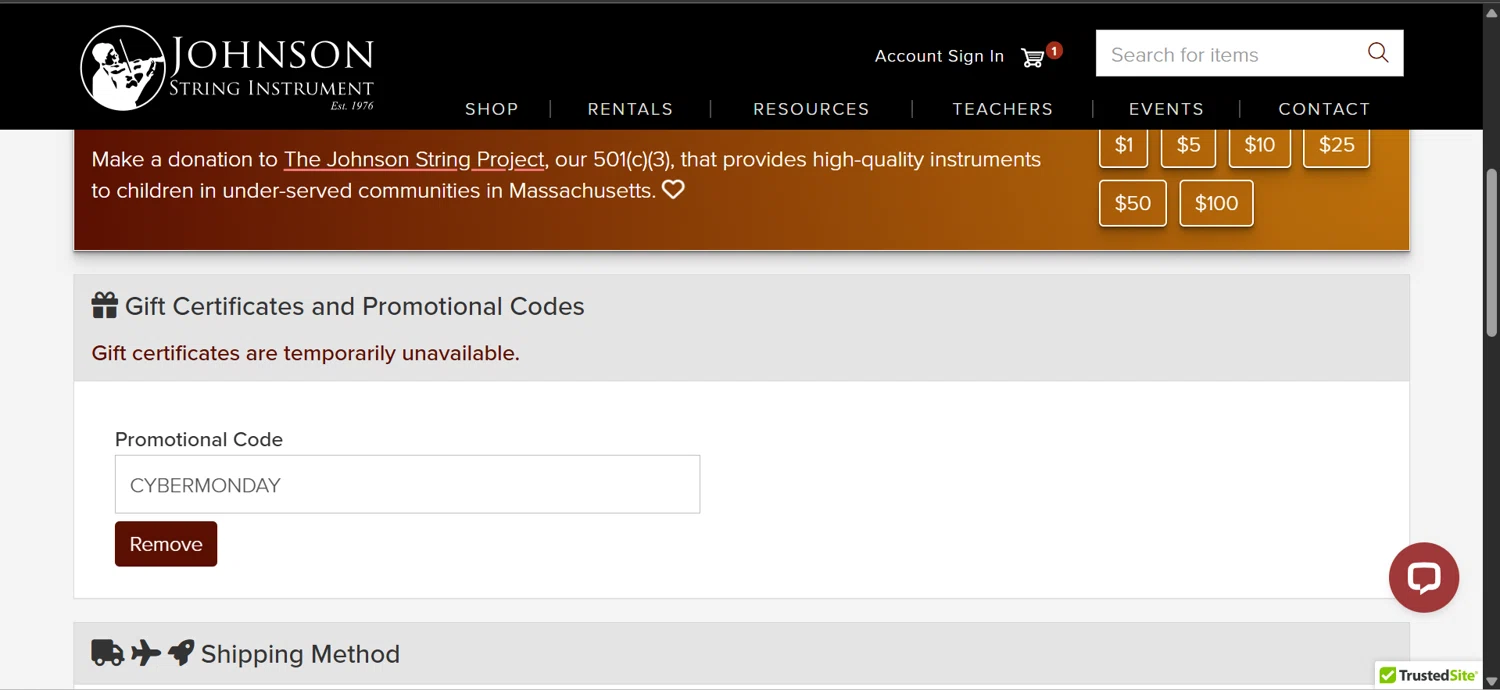1500x690 pixels.
Task: Choose the $10 donation amount
Action: click(1259, 146)
